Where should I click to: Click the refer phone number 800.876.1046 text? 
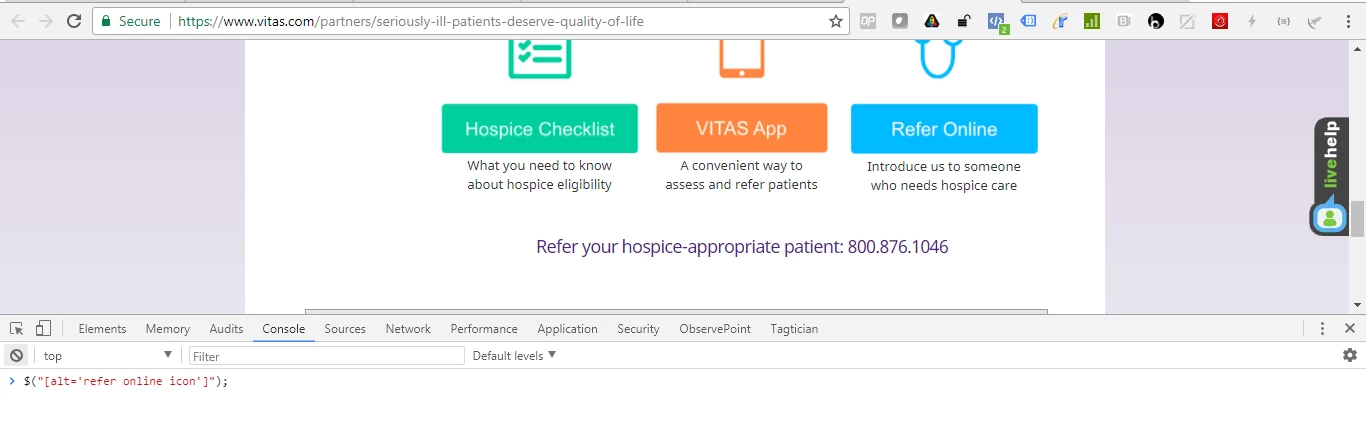pos(898,246)
